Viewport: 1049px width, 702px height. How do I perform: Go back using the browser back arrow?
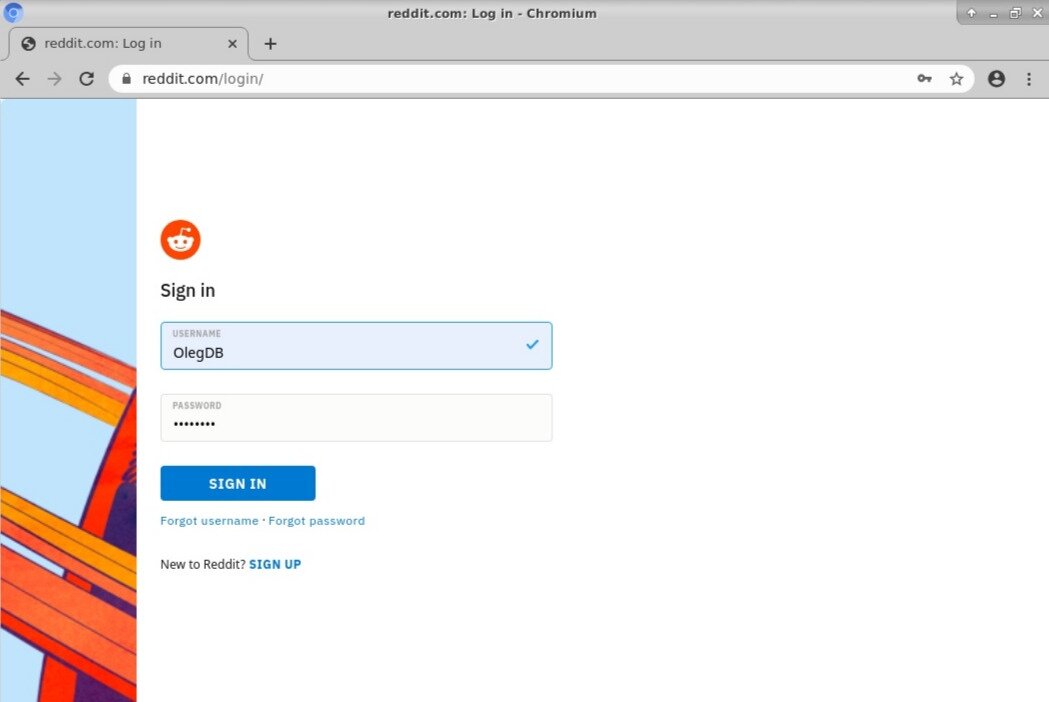click(x=22, y=79)
